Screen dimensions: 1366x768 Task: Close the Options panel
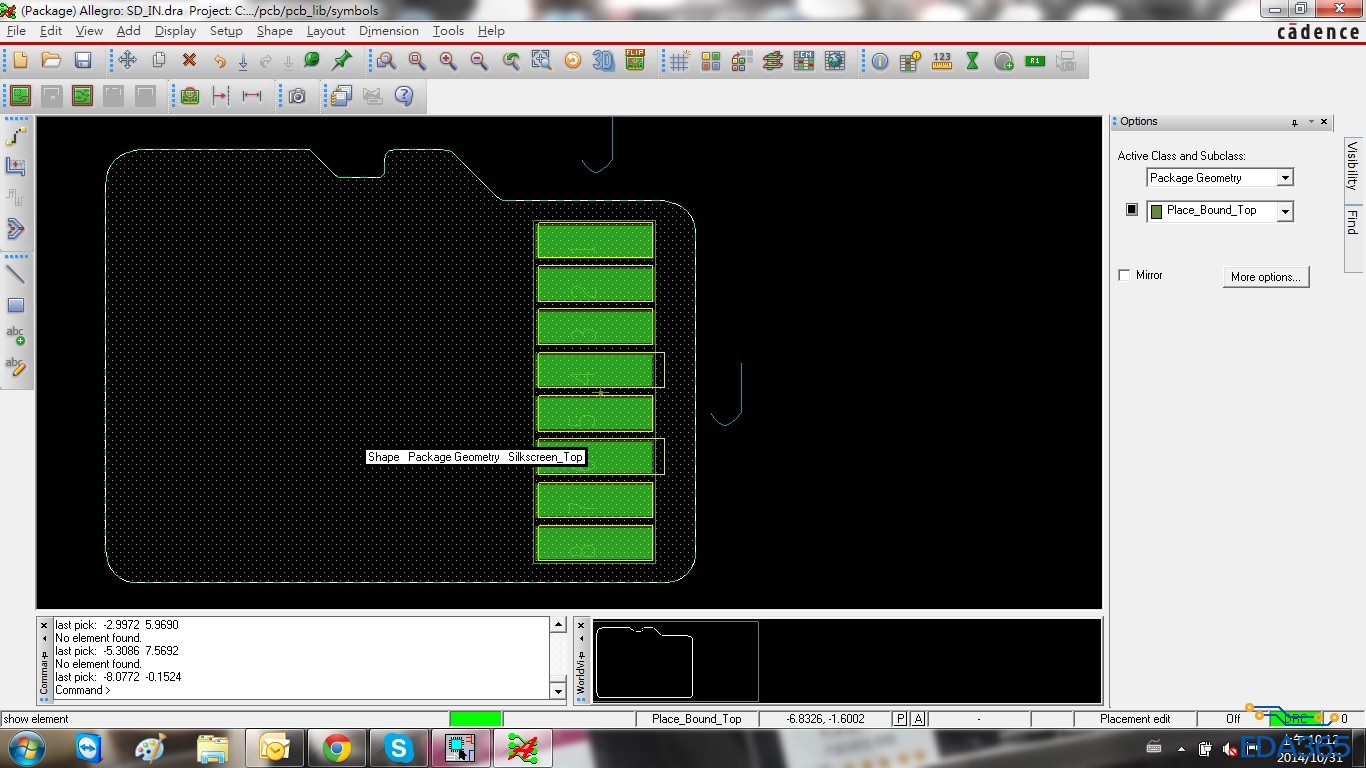1324,122
